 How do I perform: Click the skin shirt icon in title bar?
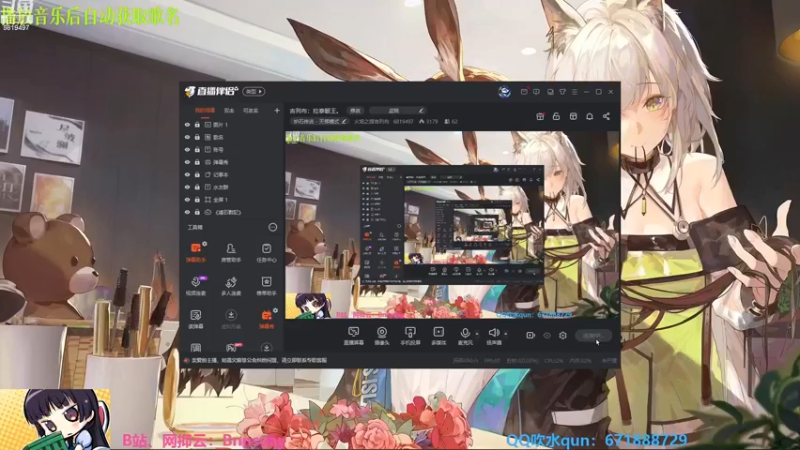point(562,92)
